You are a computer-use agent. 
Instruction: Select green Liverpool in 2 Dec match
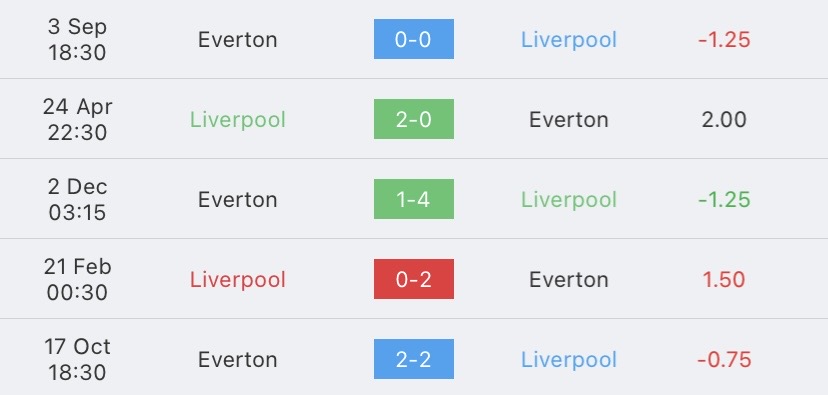tap(569, 200)
